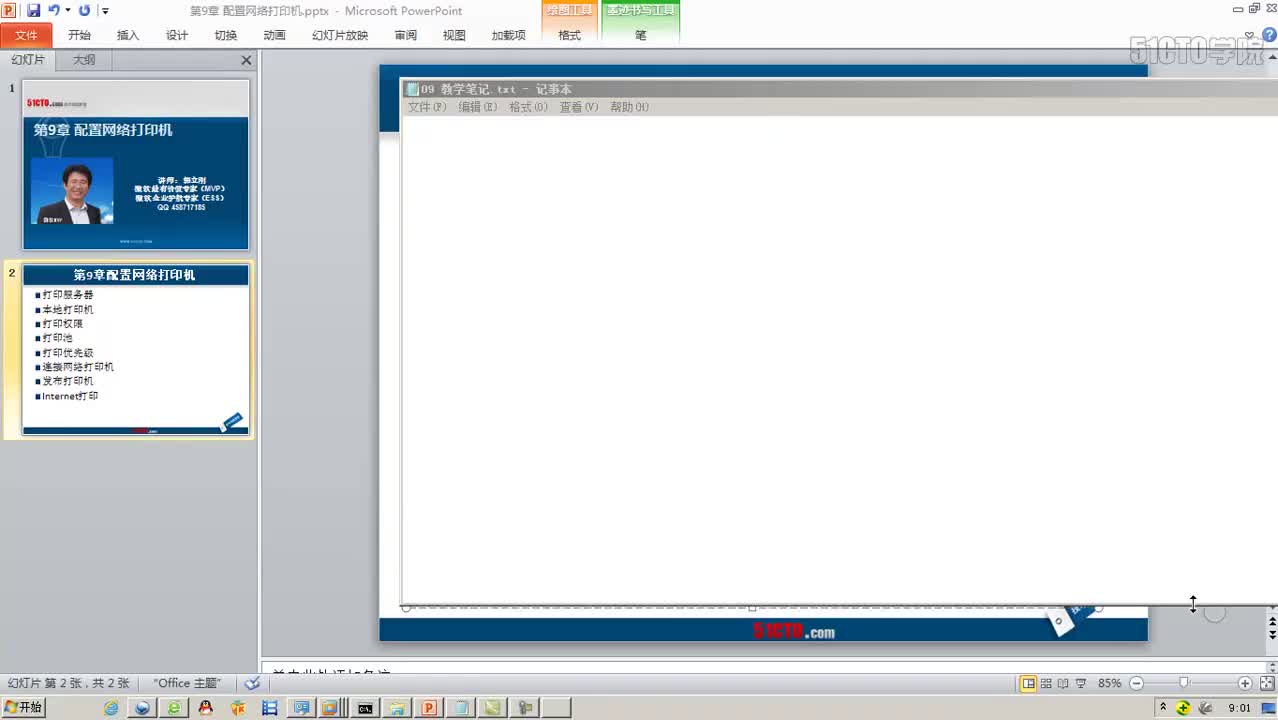
Task: Open the 文件 (File) tab
Action: point(26,35)
